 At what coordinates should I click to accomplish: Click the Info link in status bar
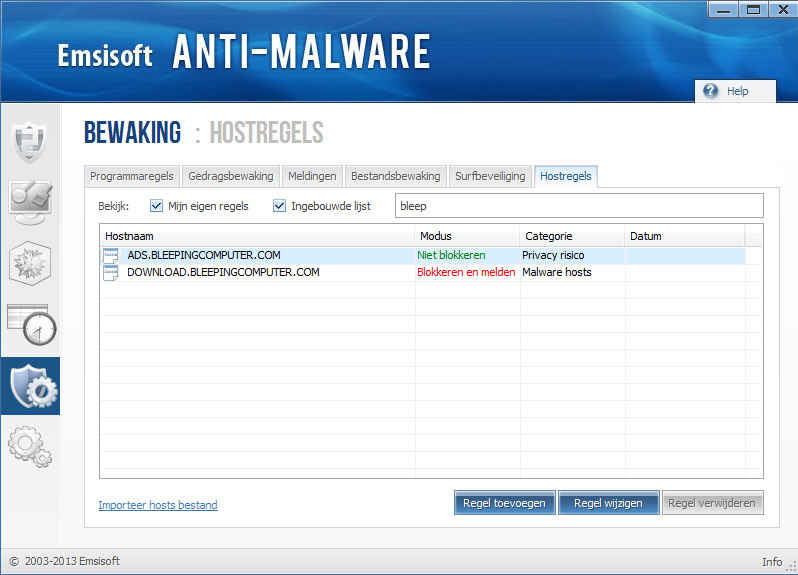[x=772, y=561]
